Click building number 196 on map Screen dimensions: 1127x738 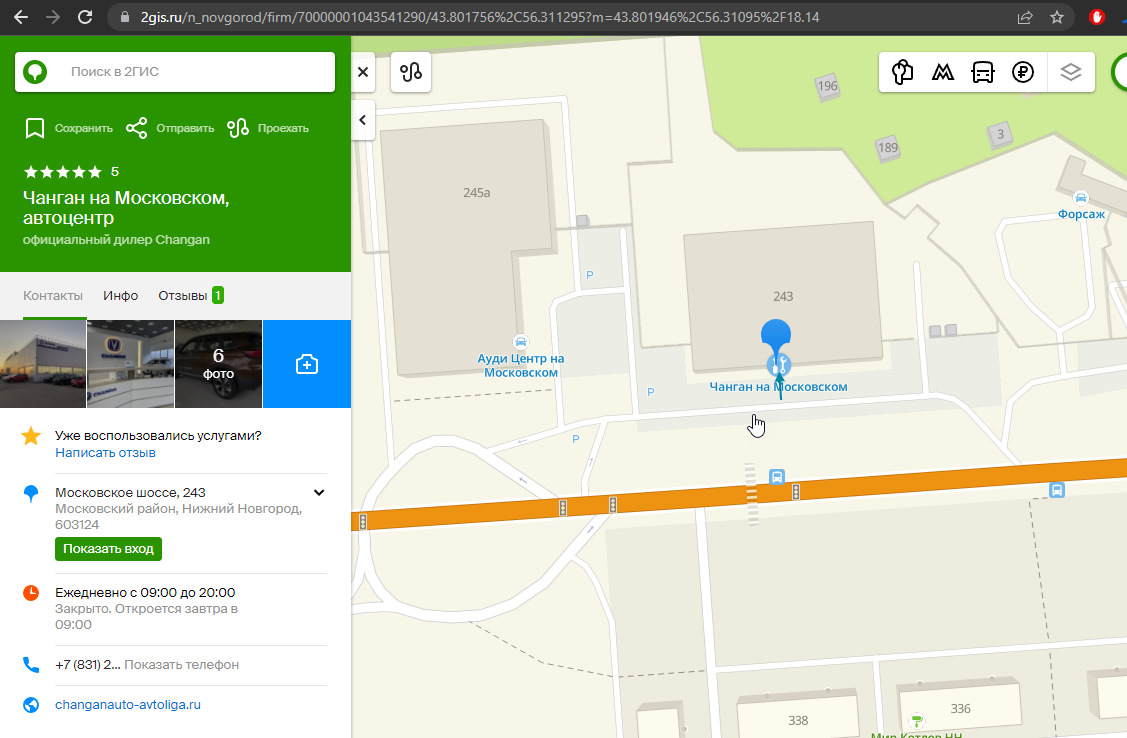(827, 86)
